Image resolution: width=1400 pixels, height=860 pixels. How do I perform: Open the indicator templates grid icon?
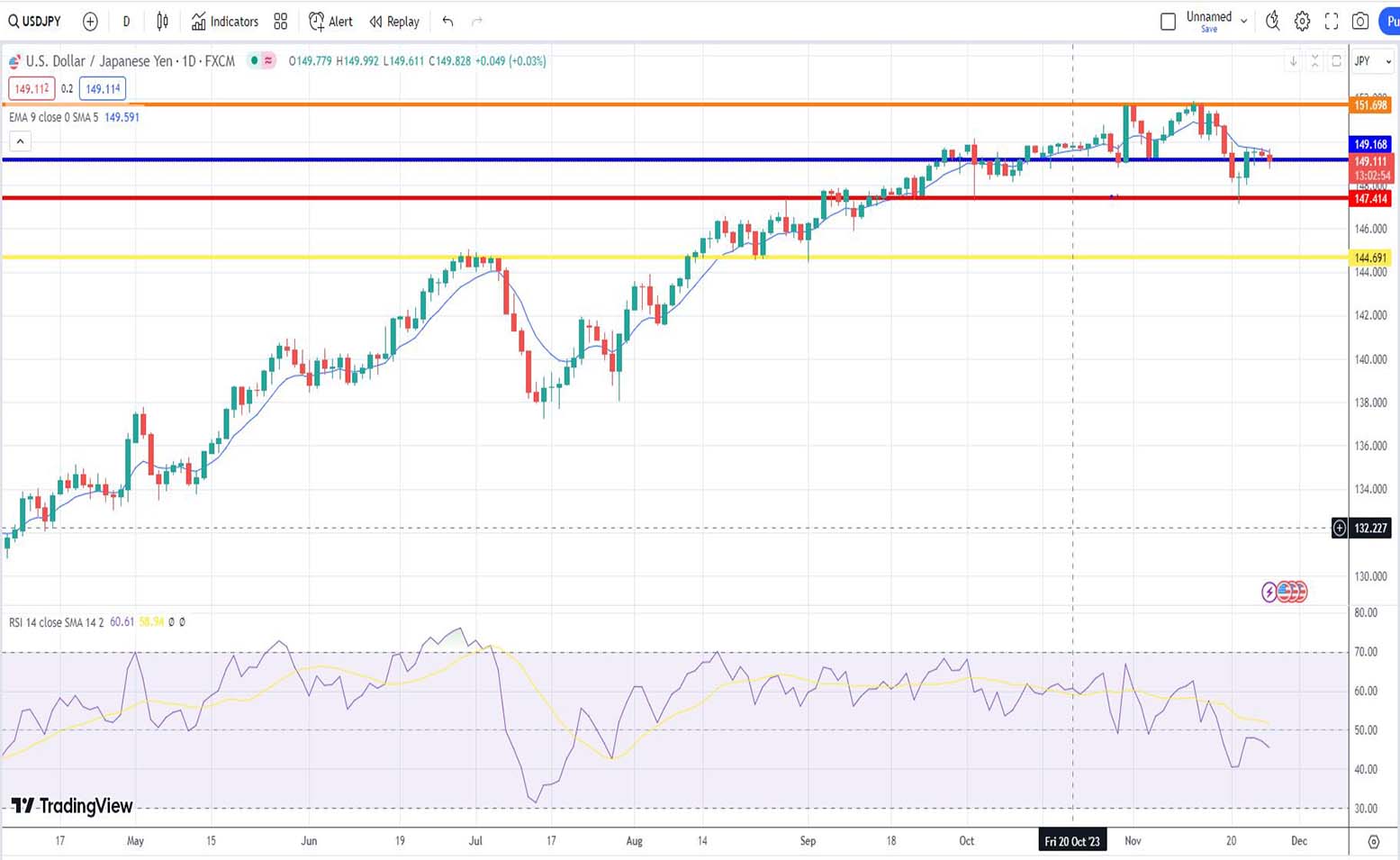[281, 22]
